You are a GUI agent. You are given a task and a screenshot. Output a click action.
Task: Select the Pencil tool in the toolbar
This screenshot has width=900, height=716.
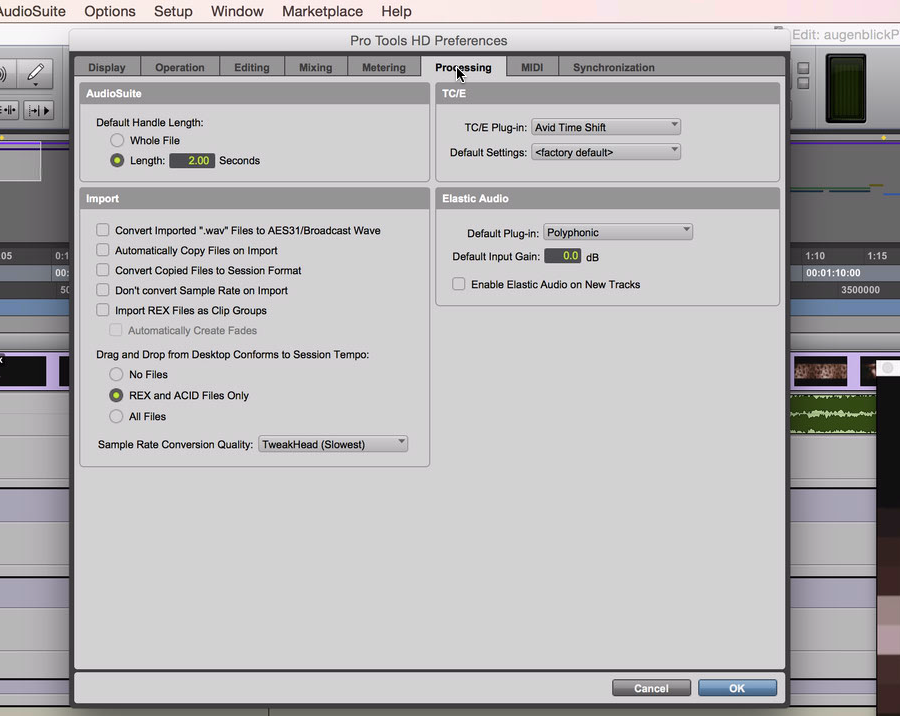pyautogui.click(x=35, y=74)
